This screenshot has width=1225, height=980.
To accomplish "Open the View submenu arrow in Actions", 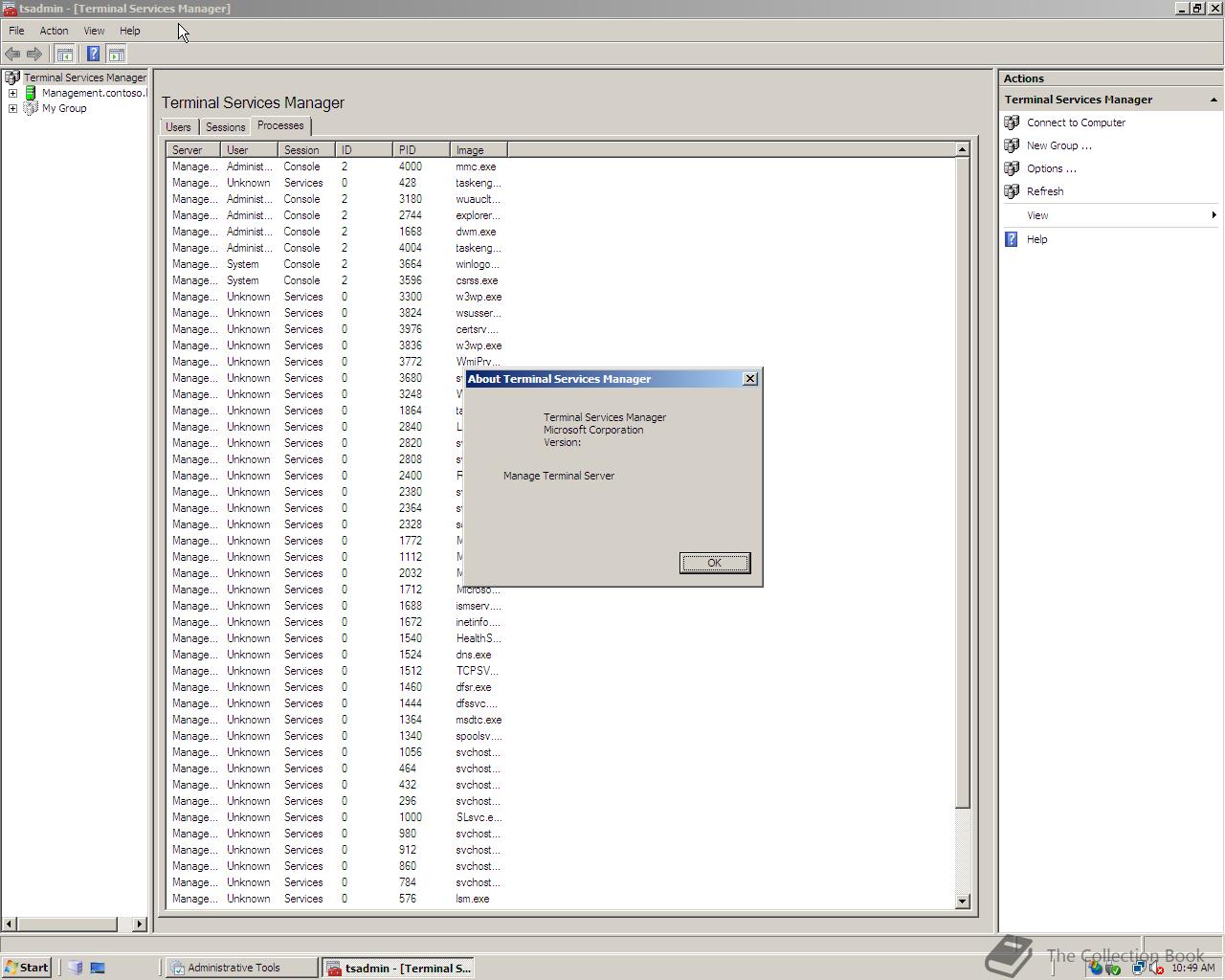I will pos(1214,215).
